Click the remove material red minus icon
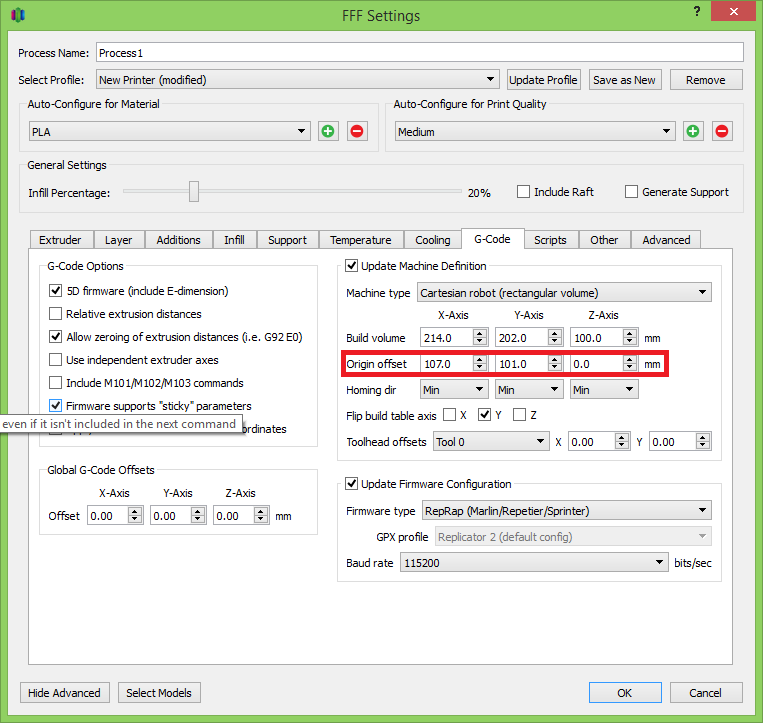The height and width of the screenshot is (723, 763). pos(357,131)
